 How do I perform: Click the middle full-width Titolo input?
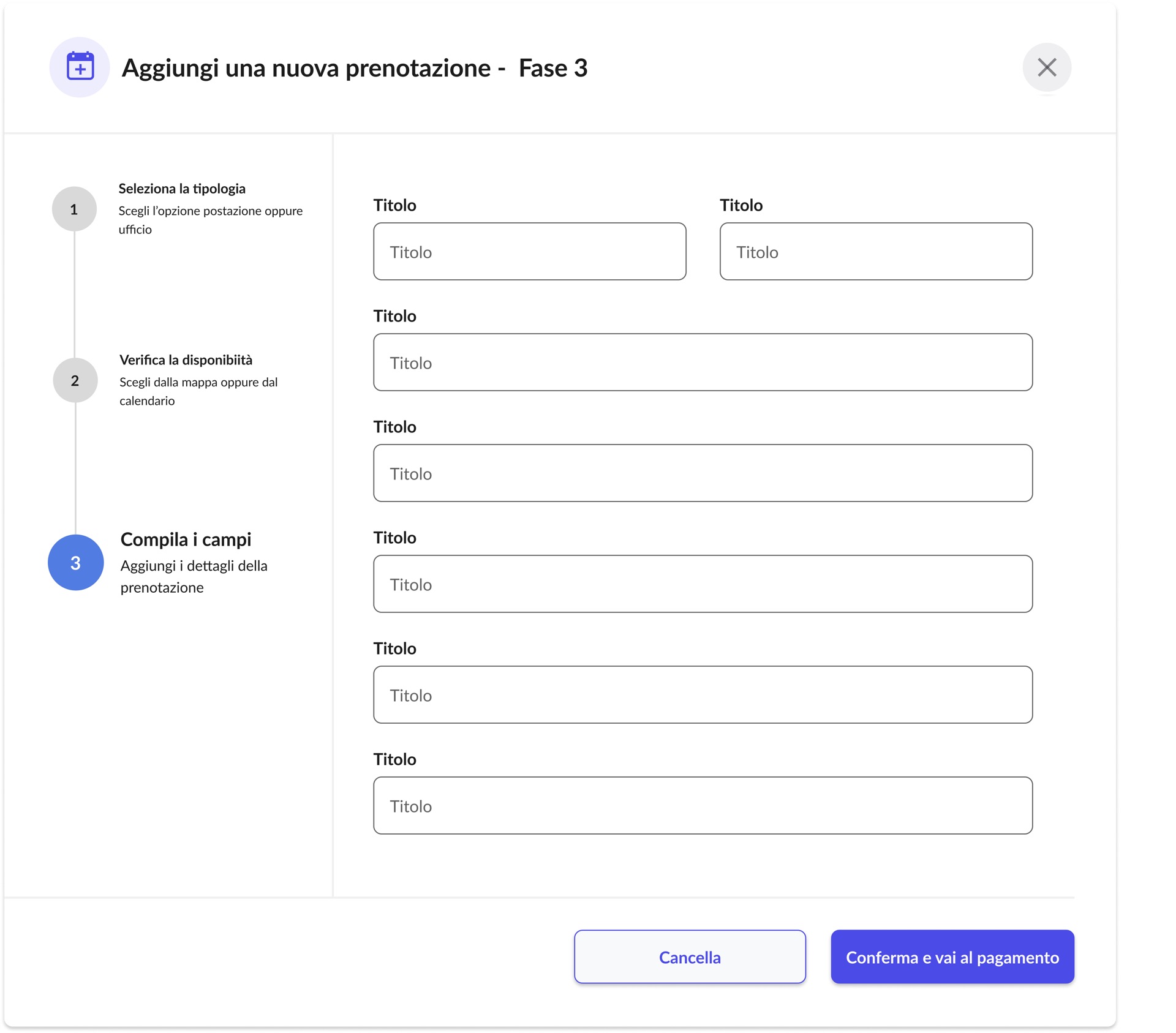tap(702, 584)
